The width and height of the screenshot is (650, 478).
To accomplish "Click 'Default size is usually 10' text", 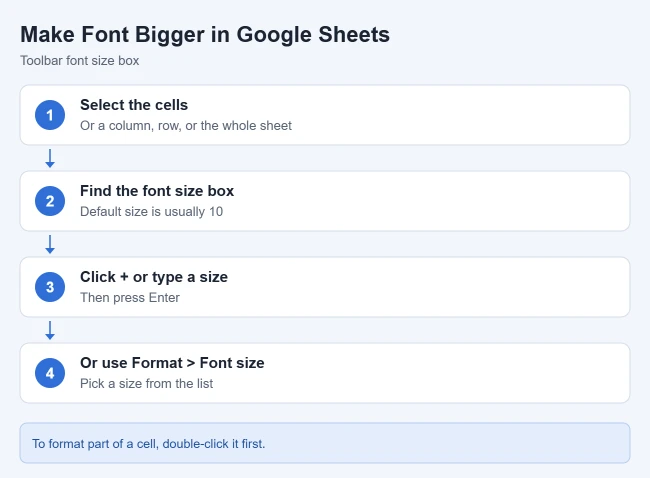I will 151,211.
